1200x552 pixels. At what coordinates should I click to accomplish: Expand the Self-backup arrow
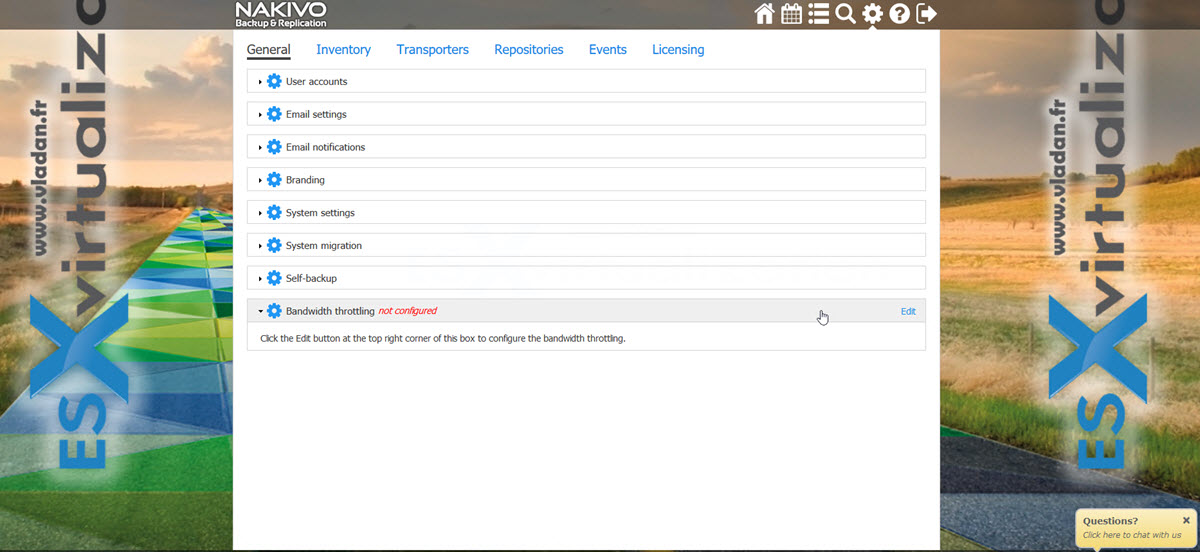(260, 279)
